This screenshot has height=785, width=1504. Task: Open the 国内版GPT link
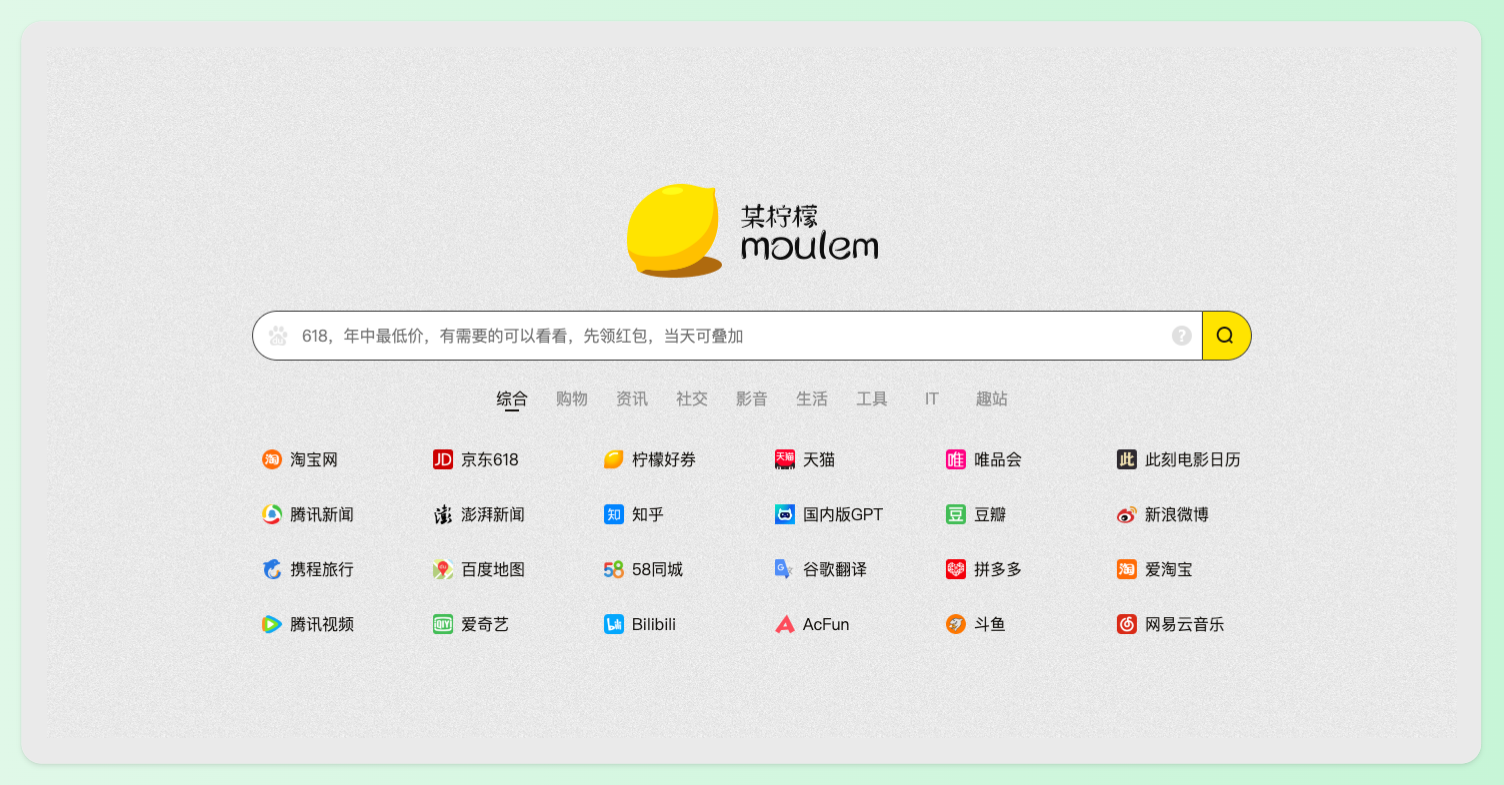pyautogui.click(x=843, y=515)
